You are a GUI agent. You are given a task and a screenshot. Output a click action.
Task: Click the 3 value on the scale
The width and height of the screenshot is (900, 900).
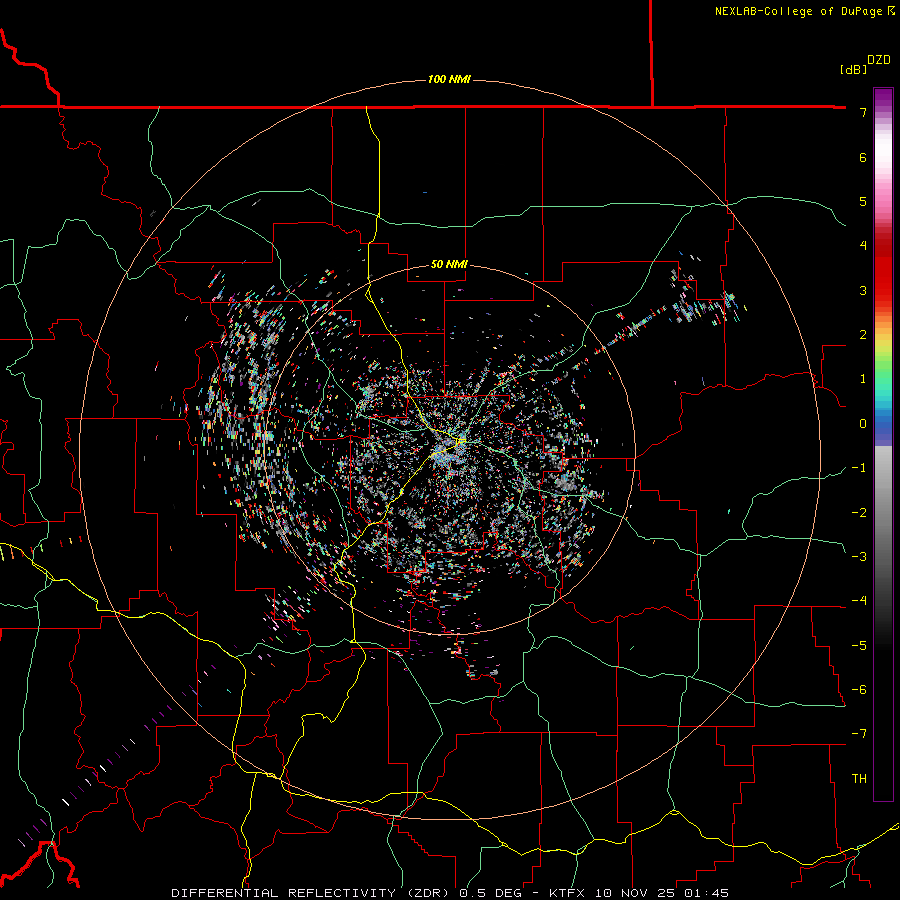coord(863,290)
